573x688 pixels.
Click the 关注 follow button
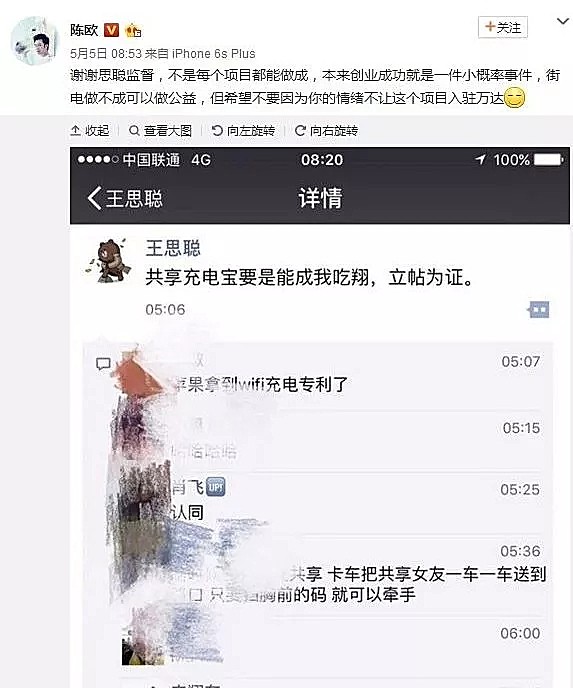pyautogui.click(x=503, y=28)
